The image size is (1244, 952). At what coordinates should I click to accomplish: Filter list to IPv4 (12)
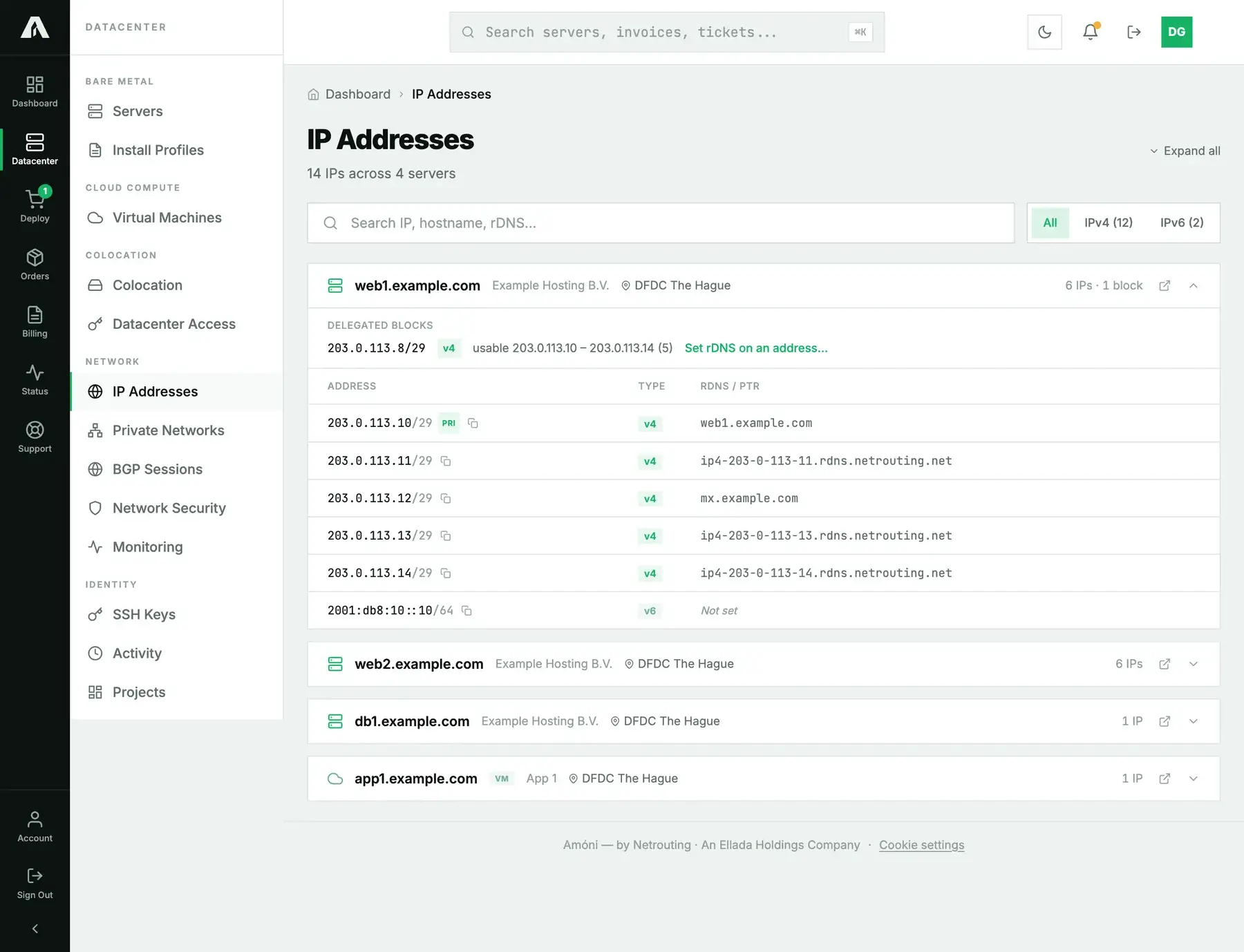pos(1108,222)
